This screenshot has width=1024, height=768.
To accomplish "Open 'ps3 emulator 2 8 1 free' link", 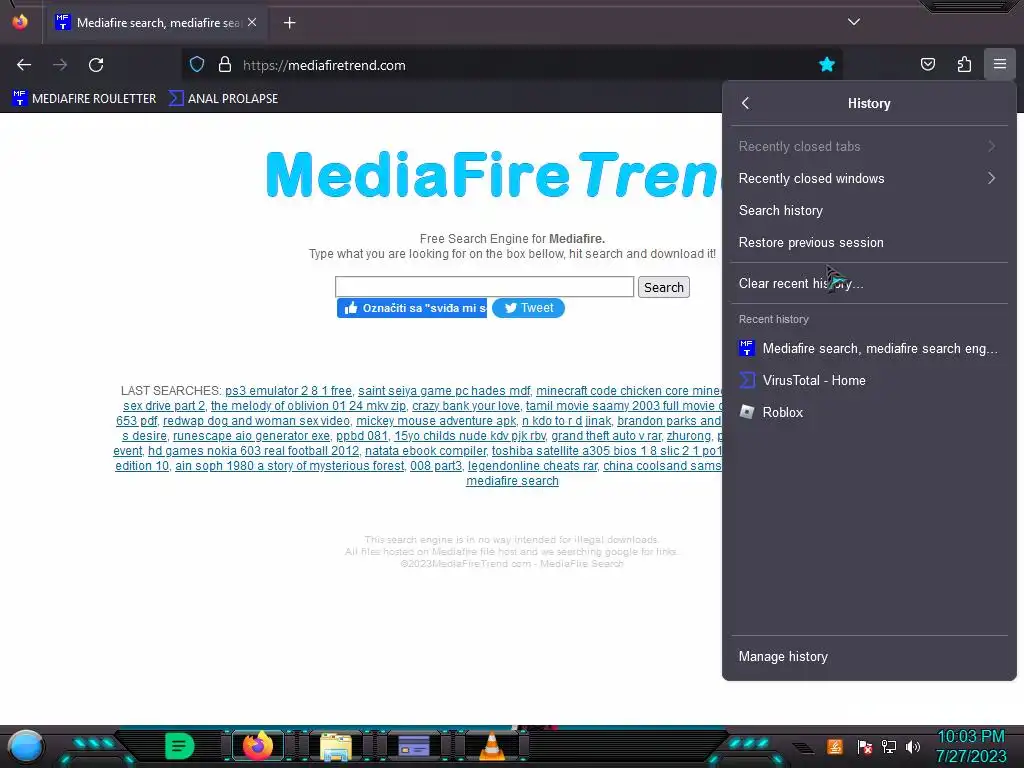I will pos(288,391).
